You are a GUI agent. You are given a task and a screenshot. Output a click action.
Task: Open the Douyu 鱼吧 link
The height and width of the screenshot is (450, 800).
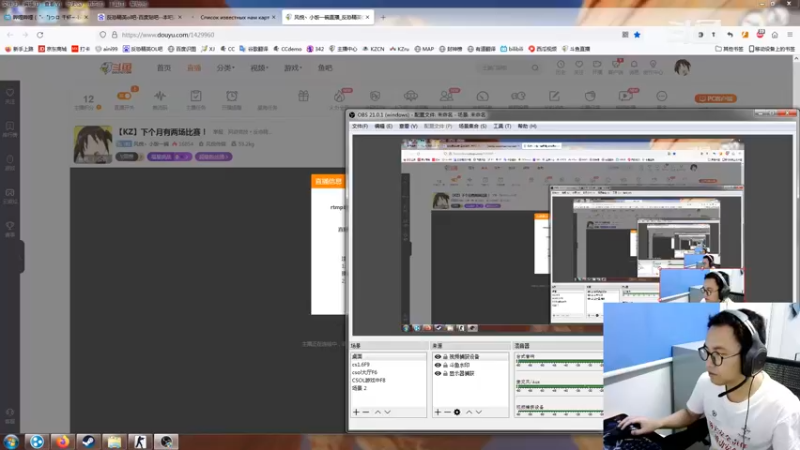click(x=325, y=68)
